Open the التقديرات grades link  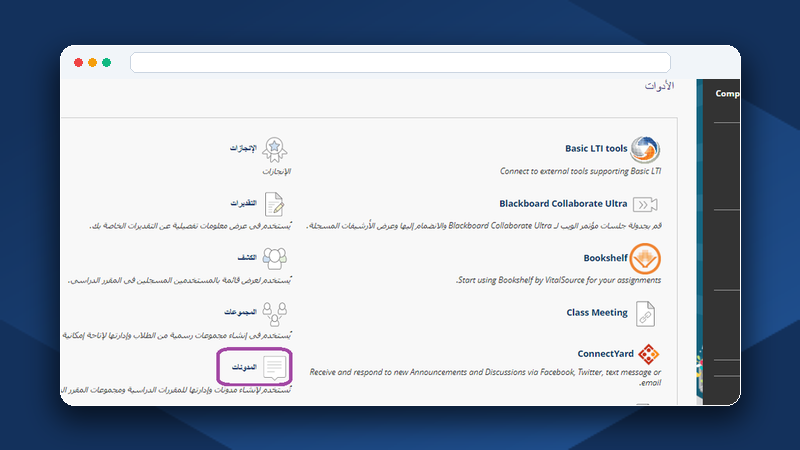pos(243,203)
